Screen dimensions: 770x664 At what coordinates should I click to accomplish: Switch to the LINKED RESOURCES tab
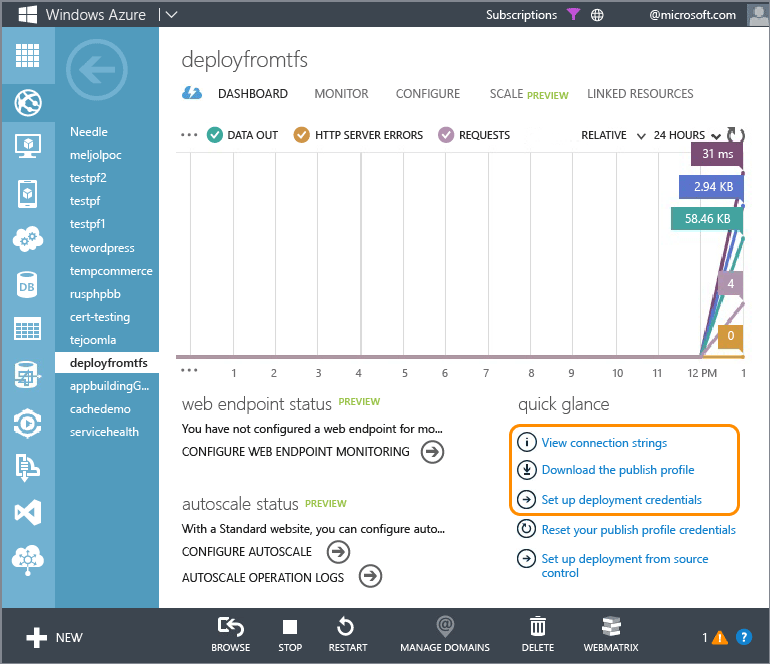[640, 93]
